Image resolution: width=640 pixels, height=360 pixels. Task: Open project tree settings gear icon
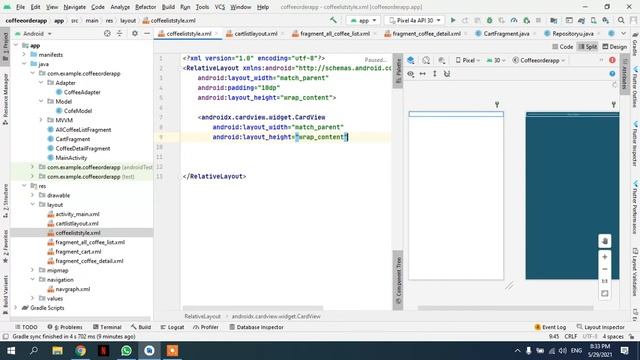(x=134, y=33)
